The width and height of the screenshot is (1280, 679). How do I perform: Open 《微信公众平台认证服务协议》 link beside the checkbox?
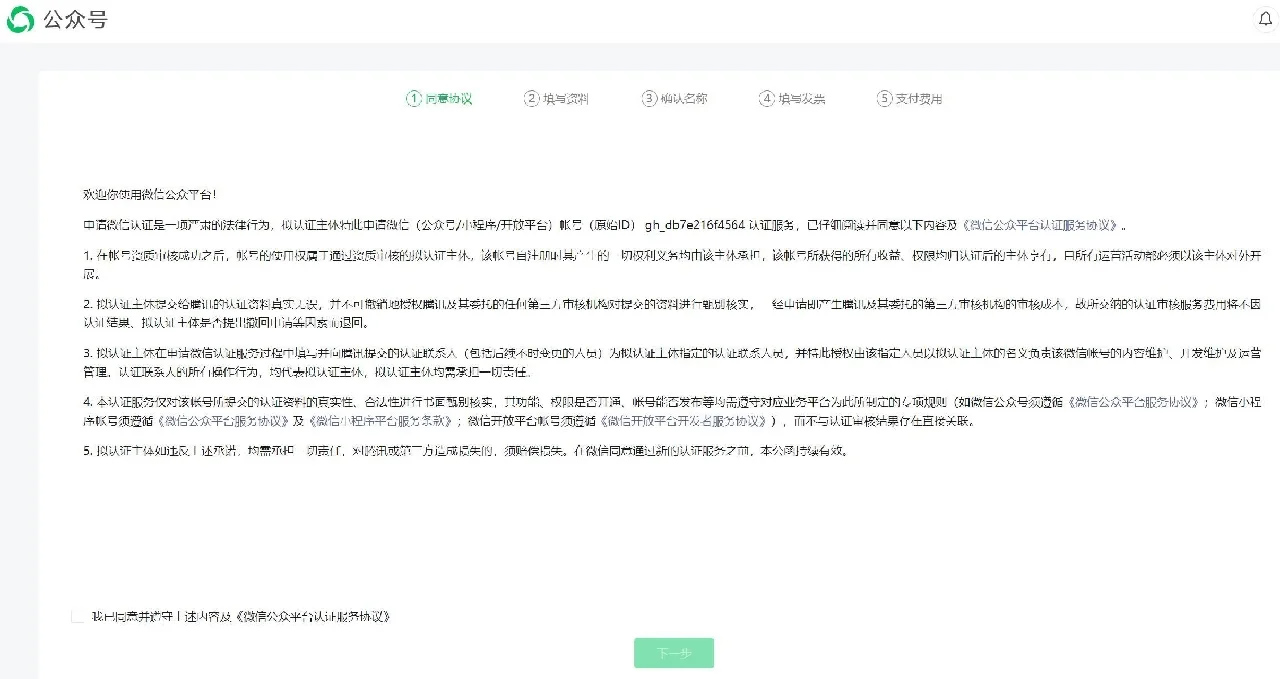(x=313, y=617)
